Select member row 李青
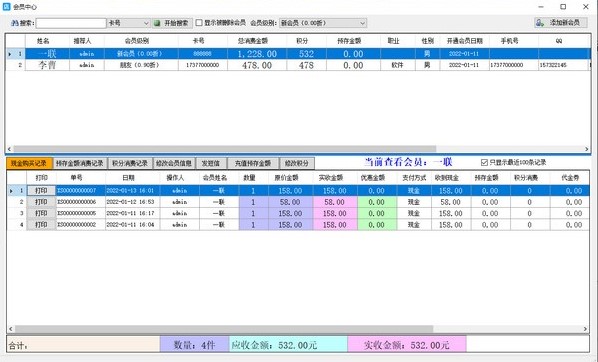This screenshot has height=362, width=598. pos(297,65)
